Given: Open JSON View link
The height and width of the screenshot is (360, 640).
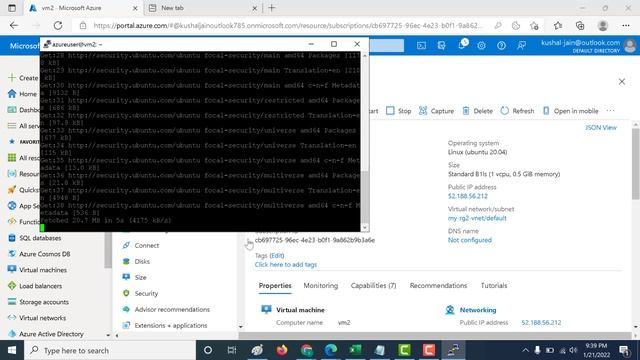Looking at the screenshot, I should point(601,127).
